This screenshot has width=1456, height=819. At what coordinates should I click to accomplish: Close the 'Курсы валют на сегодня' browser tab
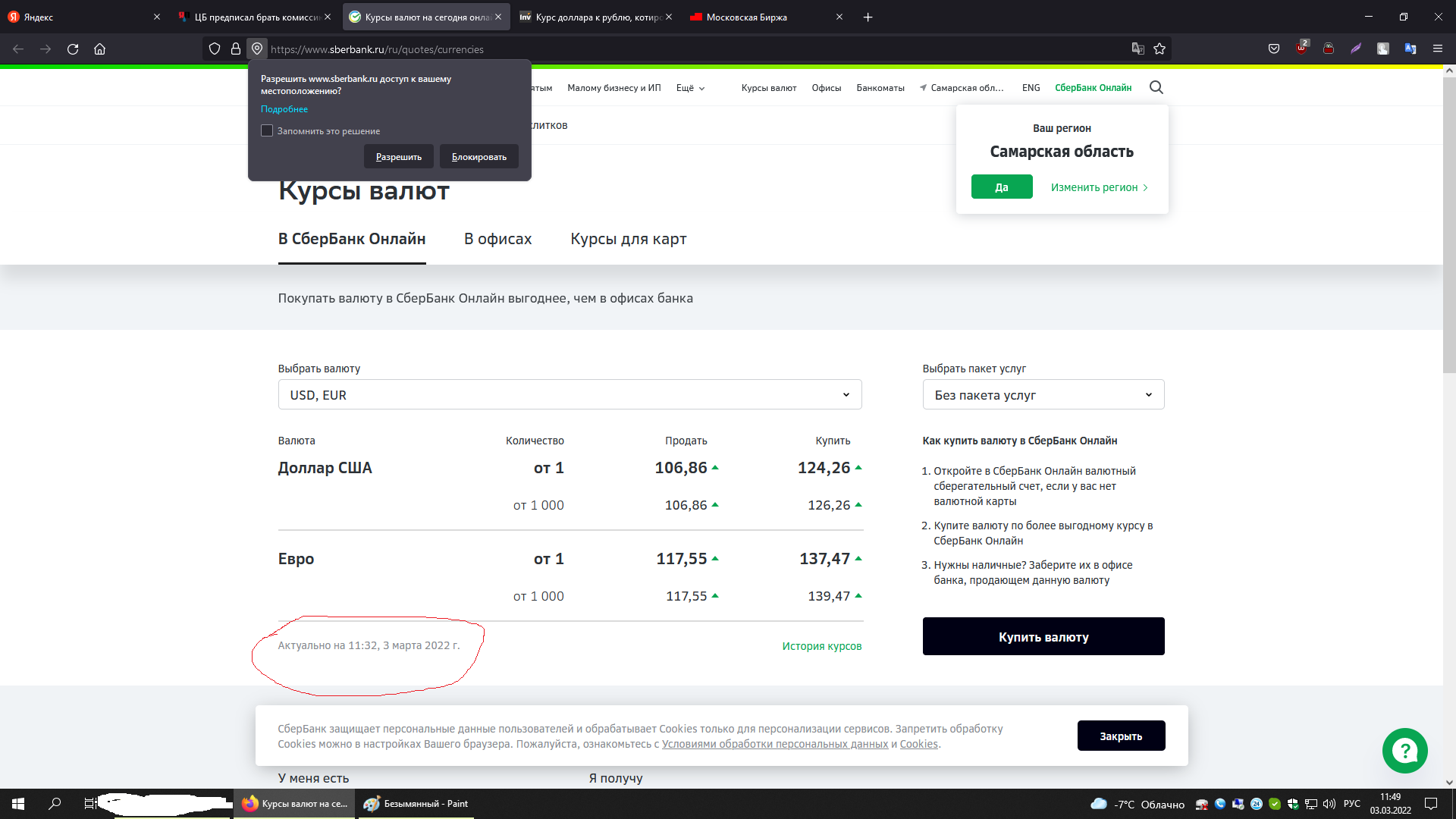pos(498,17)
